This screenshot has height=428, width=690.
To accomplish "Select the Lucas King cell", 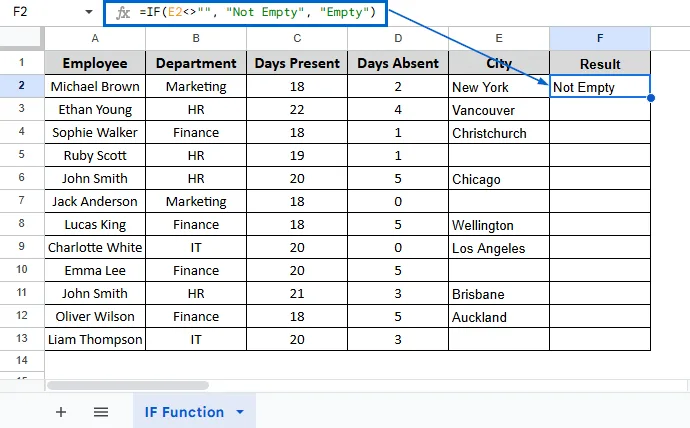I will [x=95, y=224].
